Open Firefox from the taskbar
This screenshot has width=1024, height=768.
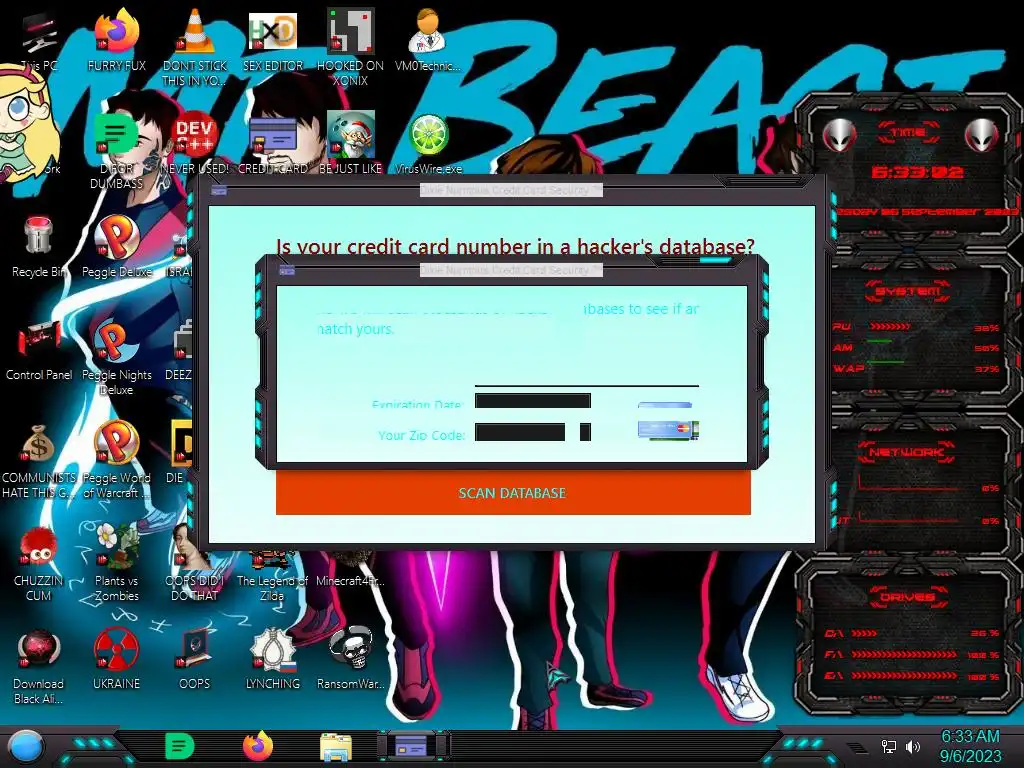point(258,746)
